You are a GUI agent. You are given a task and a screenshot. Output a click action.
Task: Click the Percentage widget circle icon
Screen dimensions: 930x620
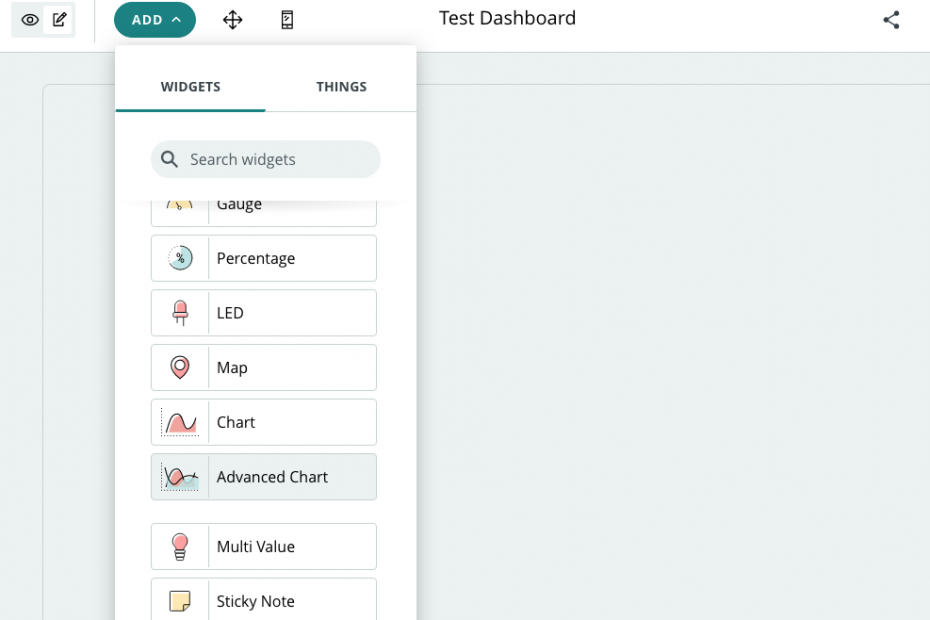coord(180,258)
